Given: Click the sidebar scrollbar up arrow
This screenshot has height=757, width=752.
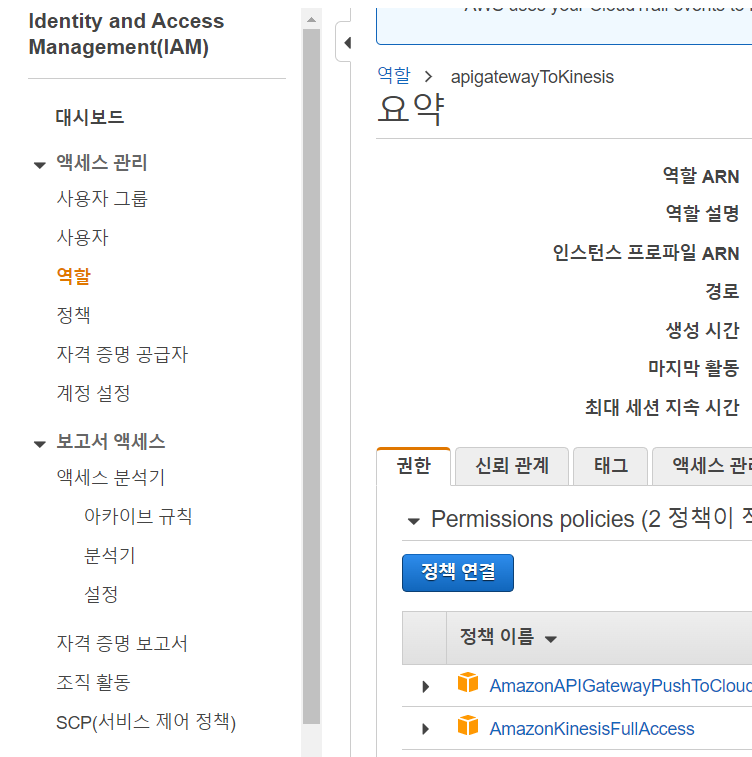Looking at the screenshot, I should (311, 20).
